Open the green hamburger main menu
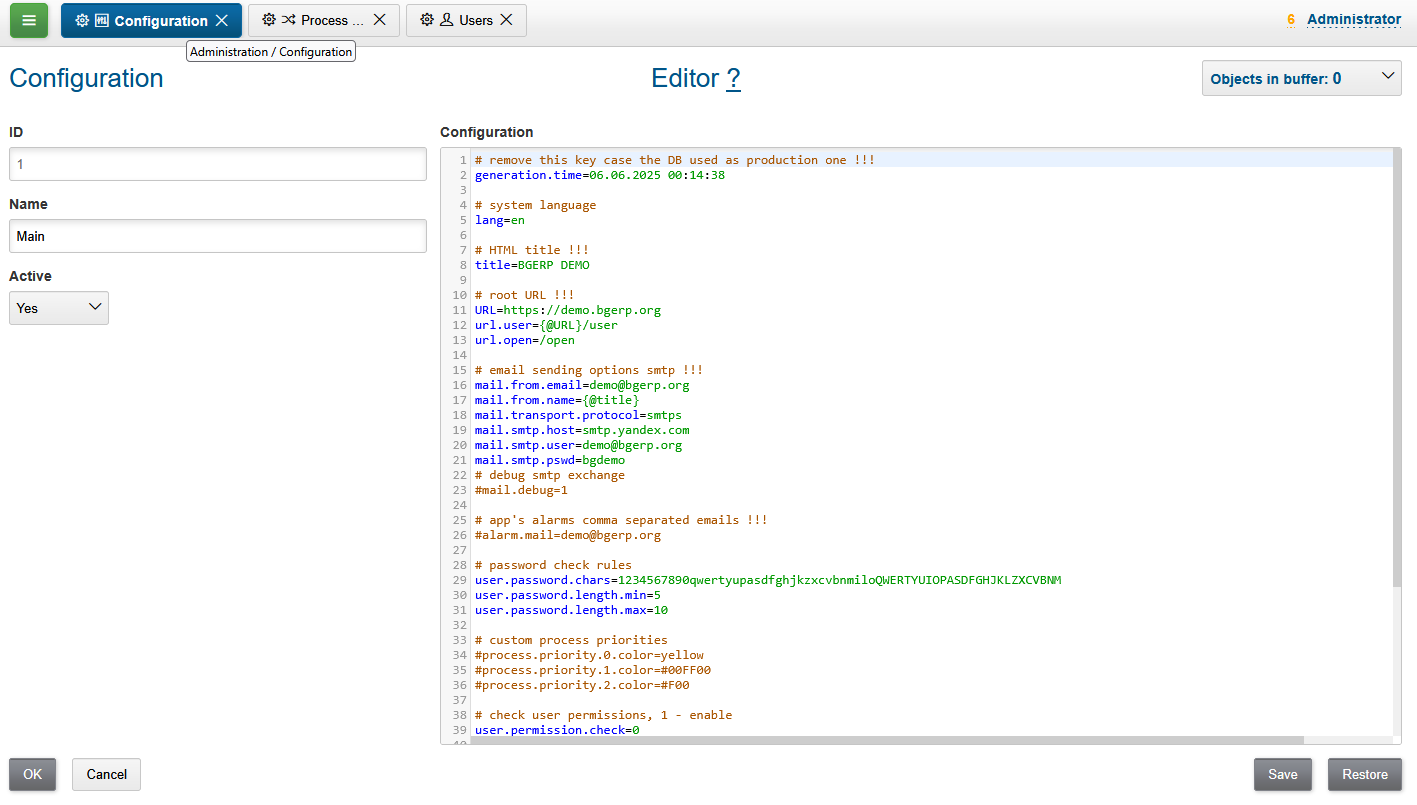This screenshot has height=805, width=1417. [28, 20]
